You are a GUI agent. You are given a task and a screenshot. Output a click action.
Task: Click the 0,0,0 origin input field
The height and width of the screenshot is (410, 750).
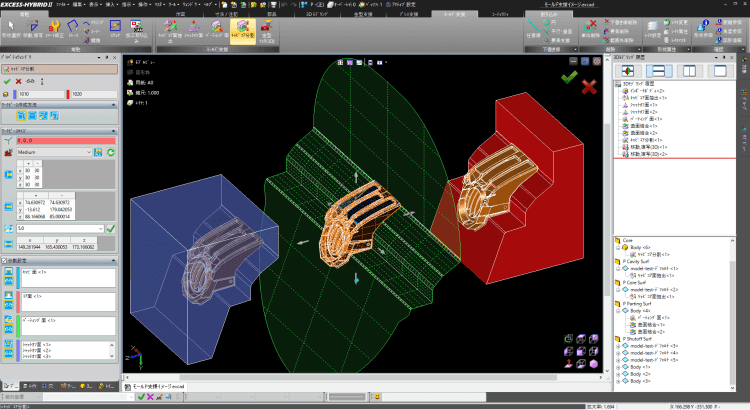66,141
